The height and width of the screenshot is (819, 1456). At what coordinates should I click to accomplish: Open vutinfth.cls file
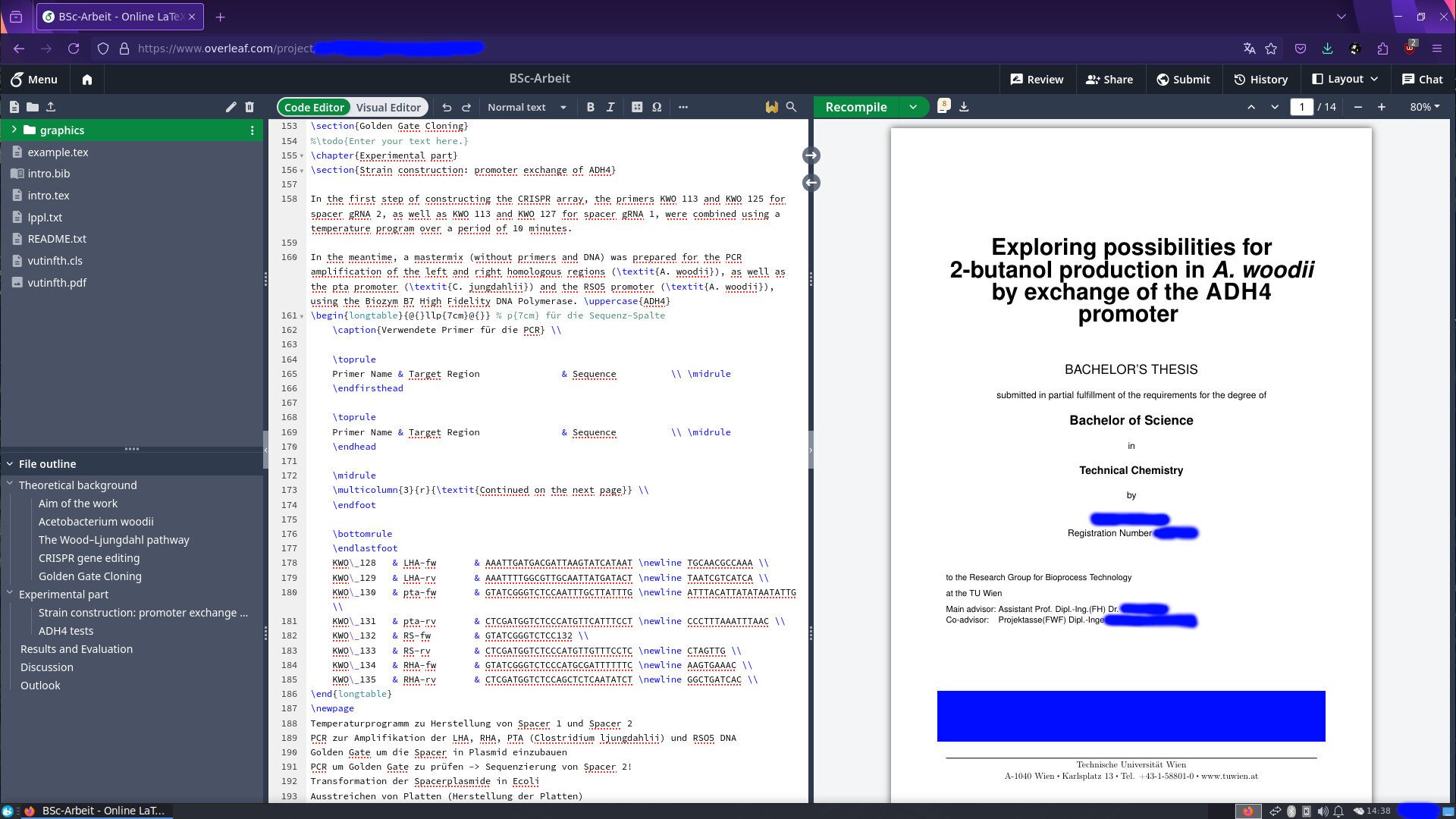pos(55,261)
